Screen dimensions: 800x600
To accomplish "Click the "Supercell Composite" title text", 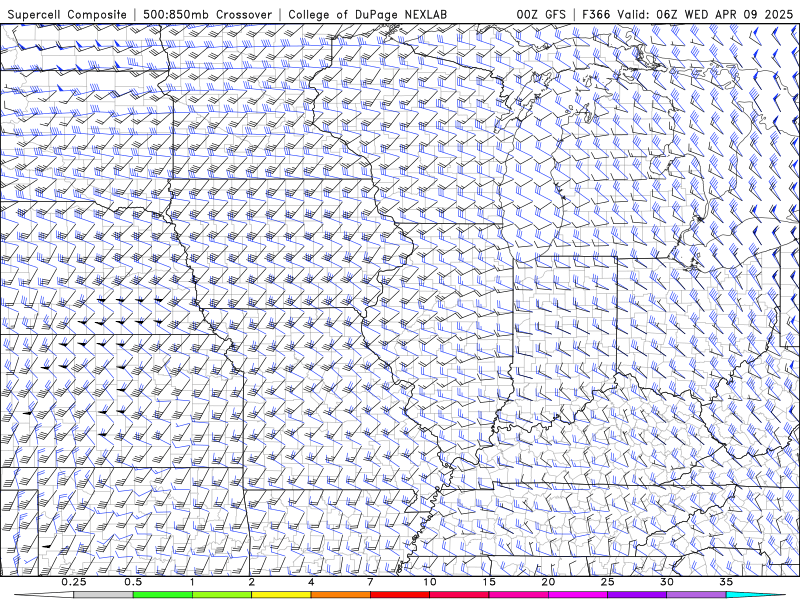I will tap(67, 14).
